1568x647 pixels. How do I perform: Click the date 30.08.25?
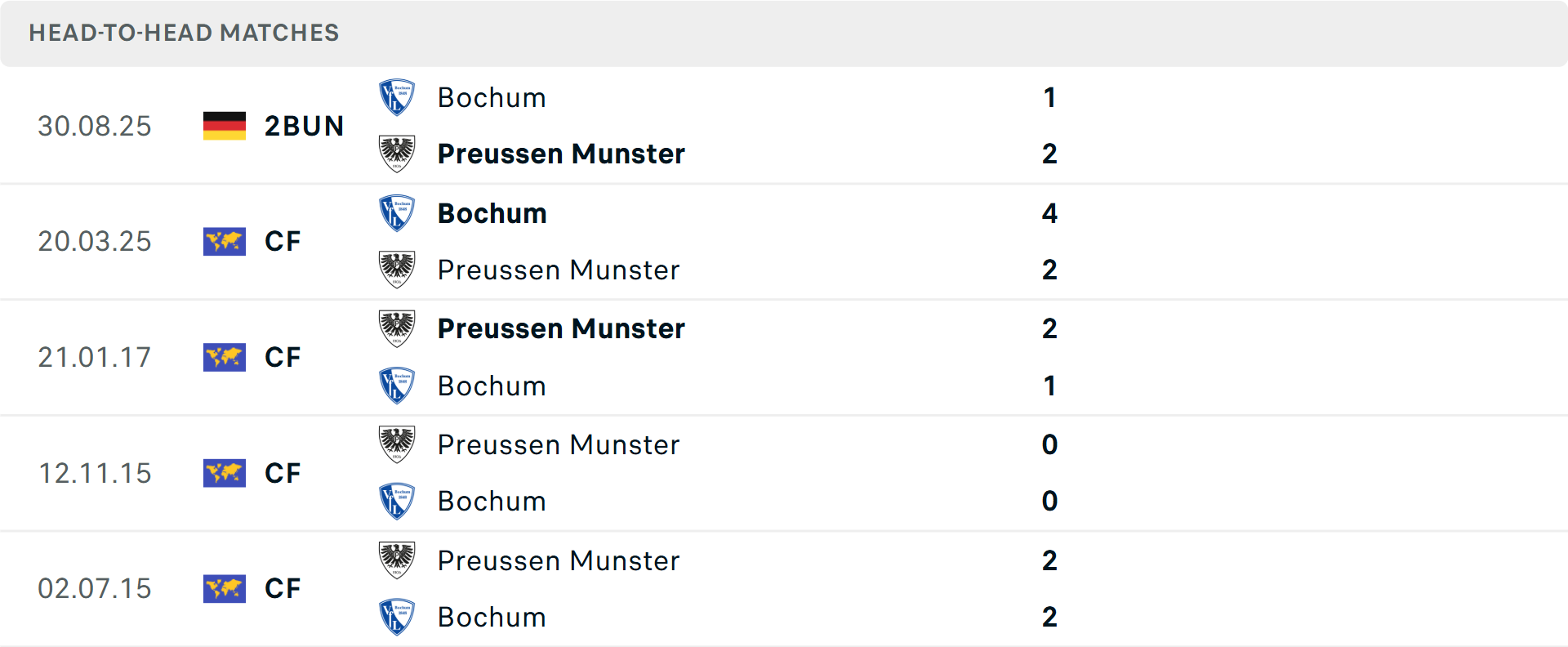point(95,126)
